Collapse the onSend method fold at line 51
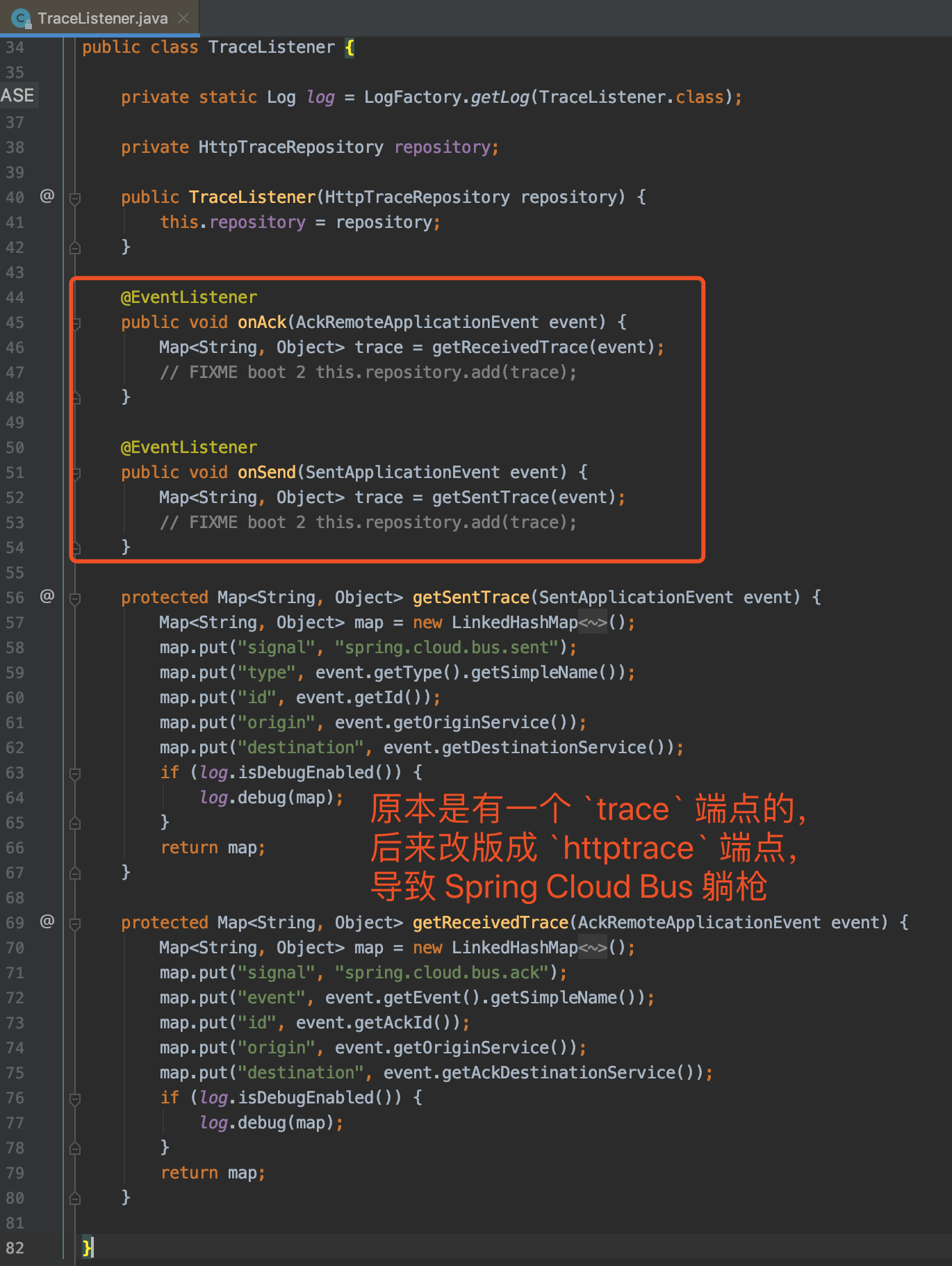Viewport: 952px width, 1266px height. coord(75,473)
